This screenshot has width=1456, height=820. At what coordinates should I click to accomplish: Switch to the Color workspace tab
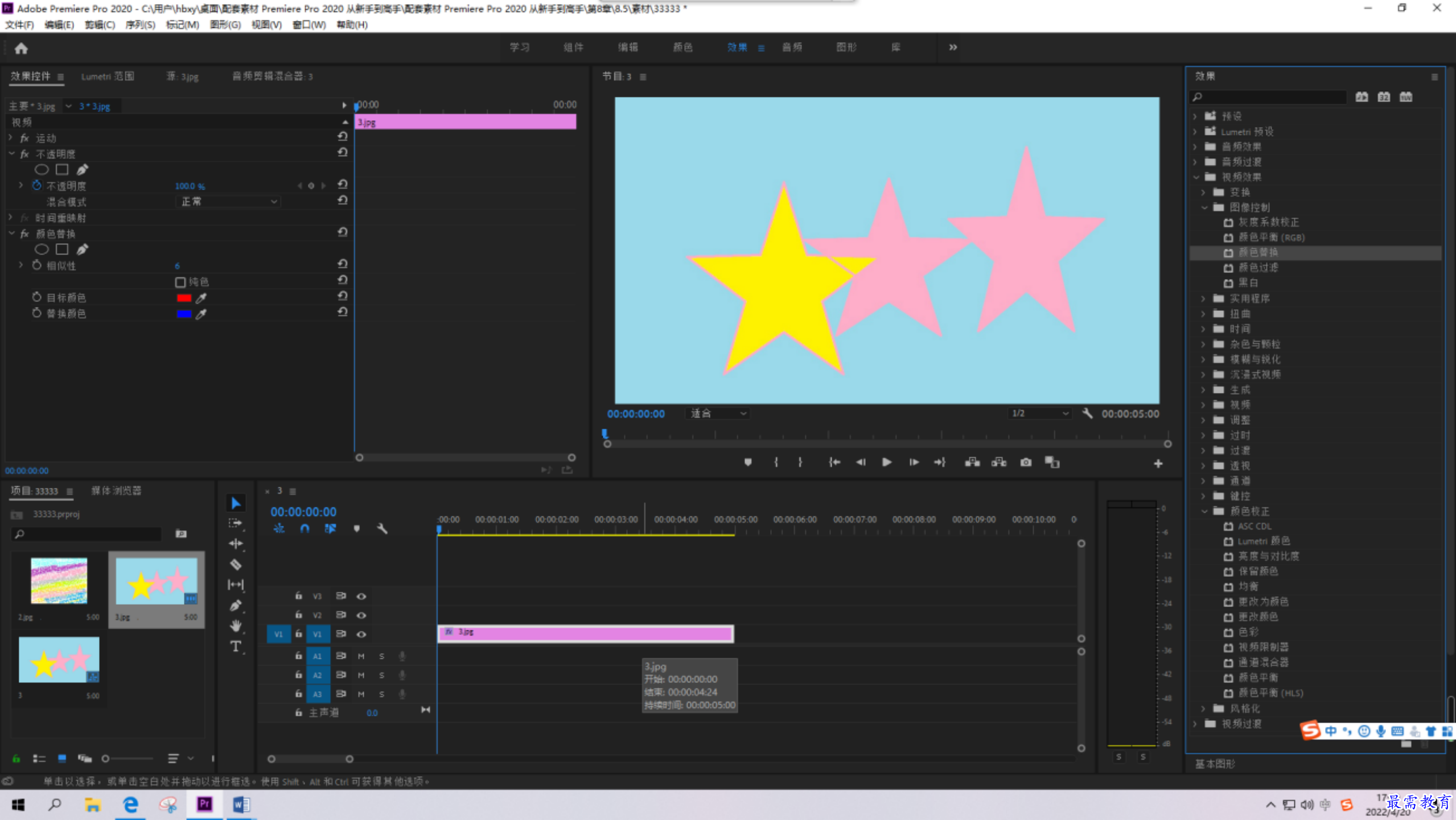point(682,47)
